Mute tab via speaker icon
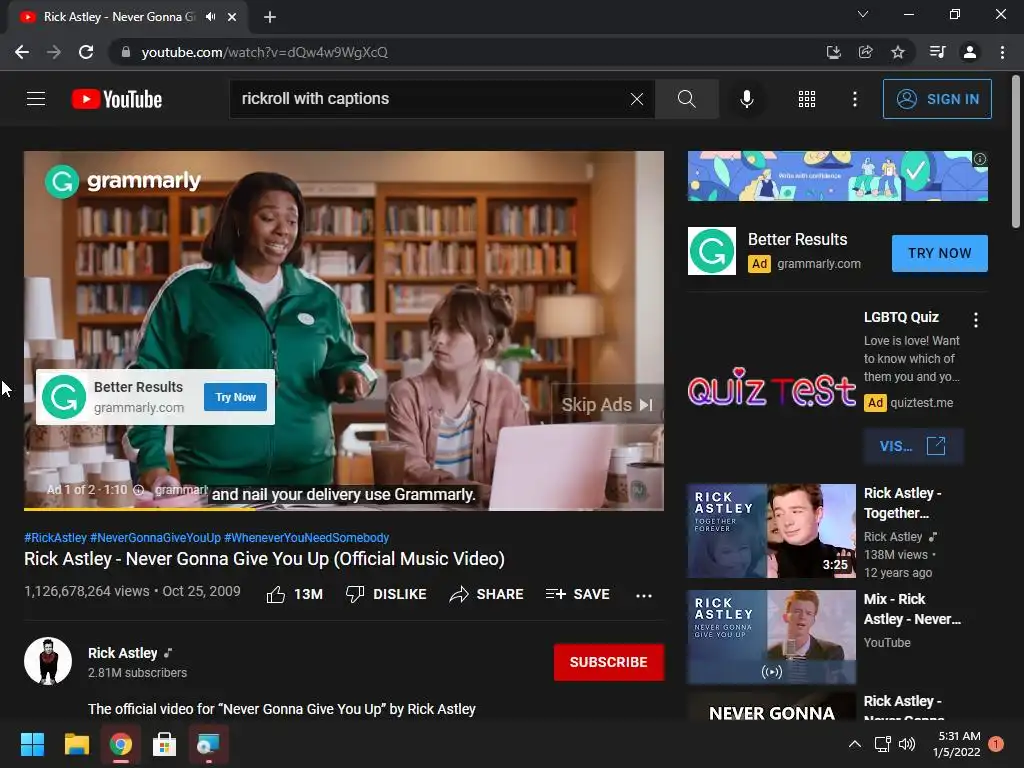The width and height of the screenshot is (1024, 768). pyautogui.click(x=210, y=17)
